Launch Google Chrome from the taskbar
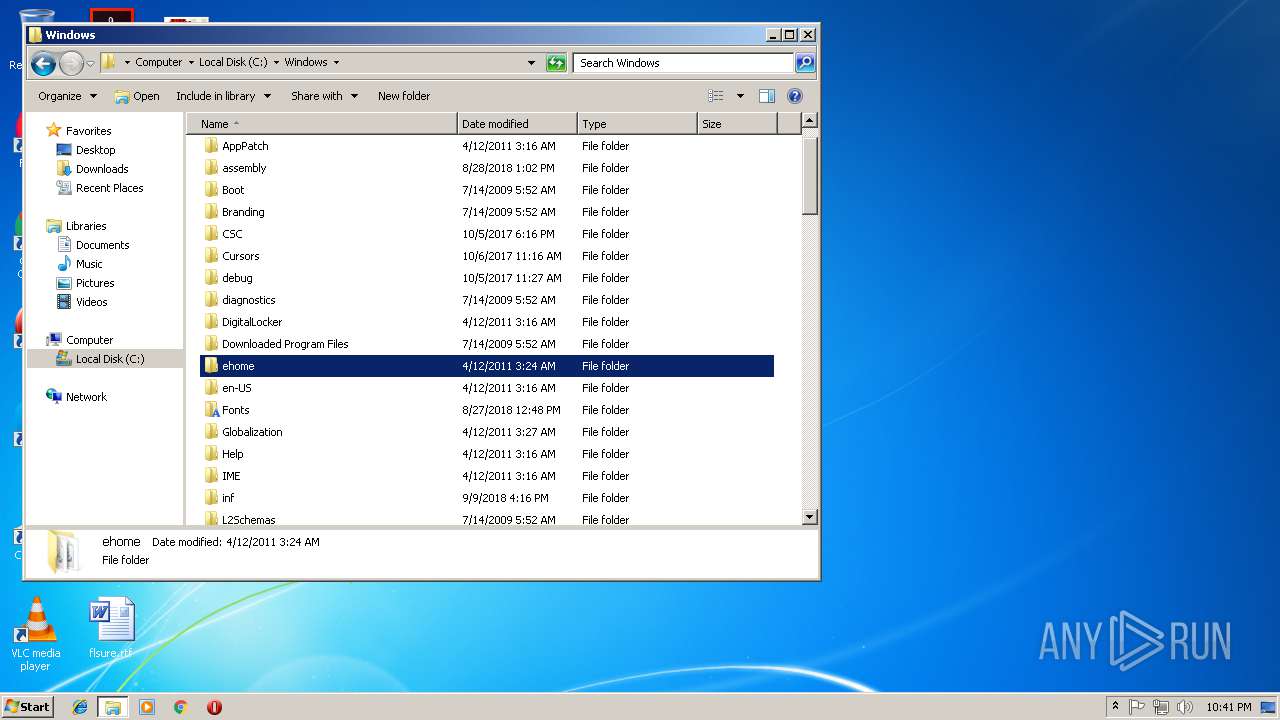 181,707
